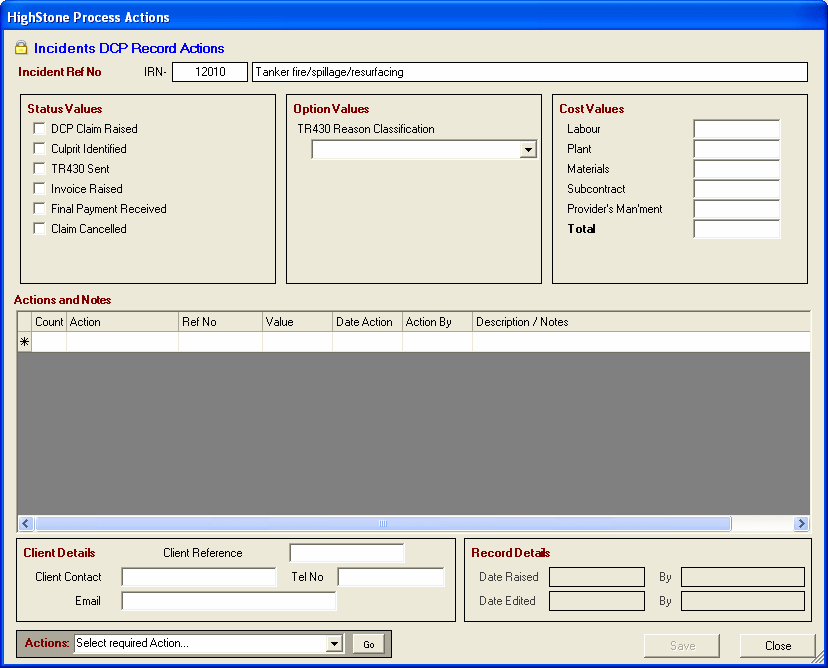Mark Final Payment Received checkbox

(x=40, y=209)
